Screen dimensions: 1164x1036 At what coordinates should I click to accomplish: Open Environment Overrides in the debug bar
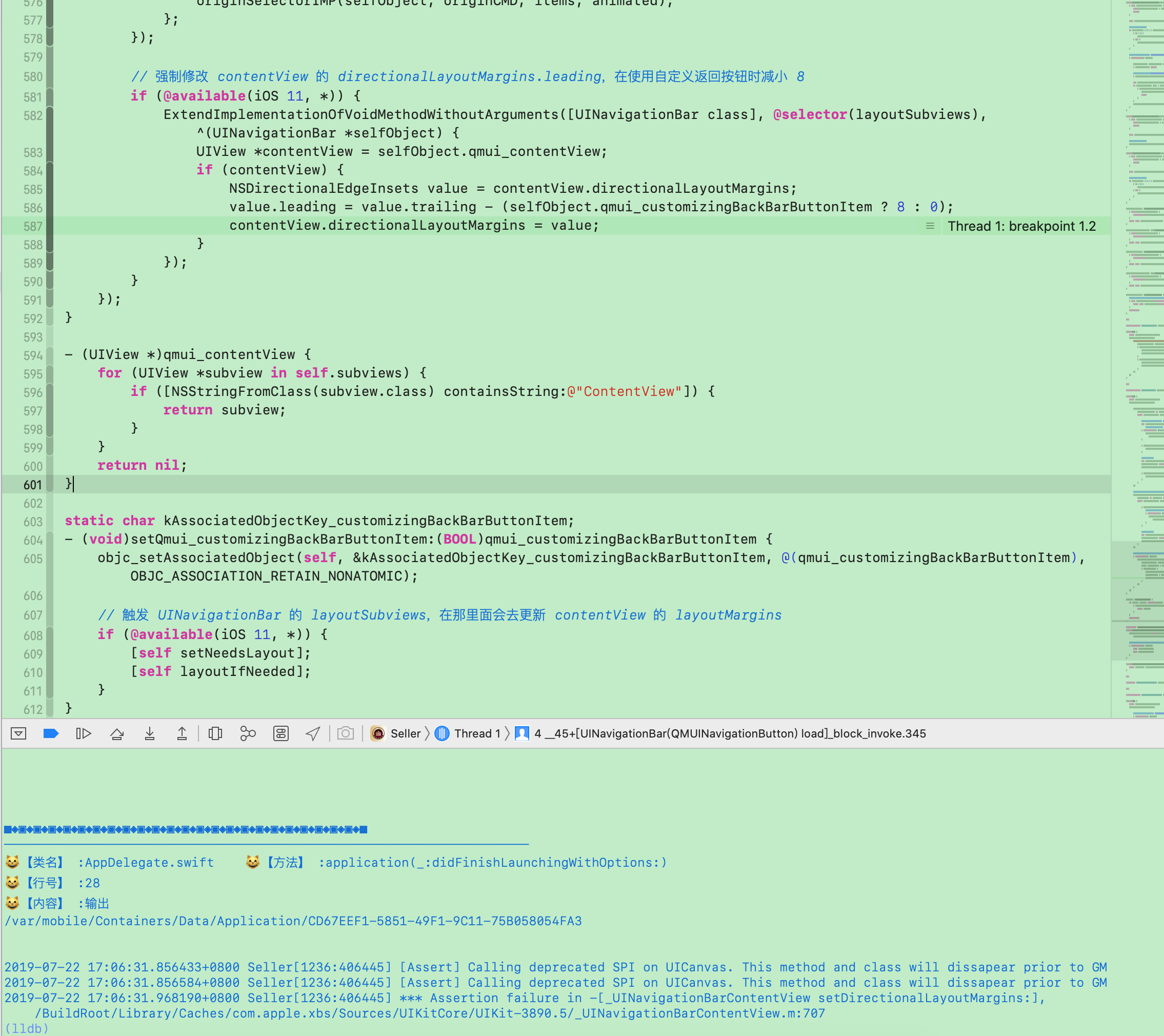tap(282, 733)
